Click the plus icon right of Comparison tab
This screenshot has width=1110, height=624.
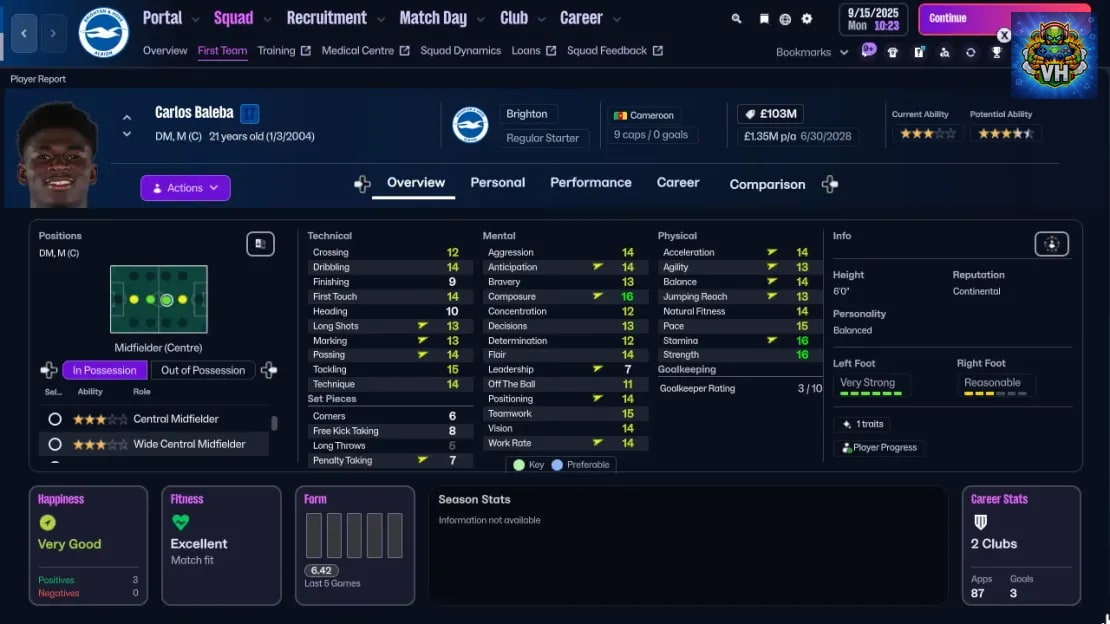pos(830,184)
